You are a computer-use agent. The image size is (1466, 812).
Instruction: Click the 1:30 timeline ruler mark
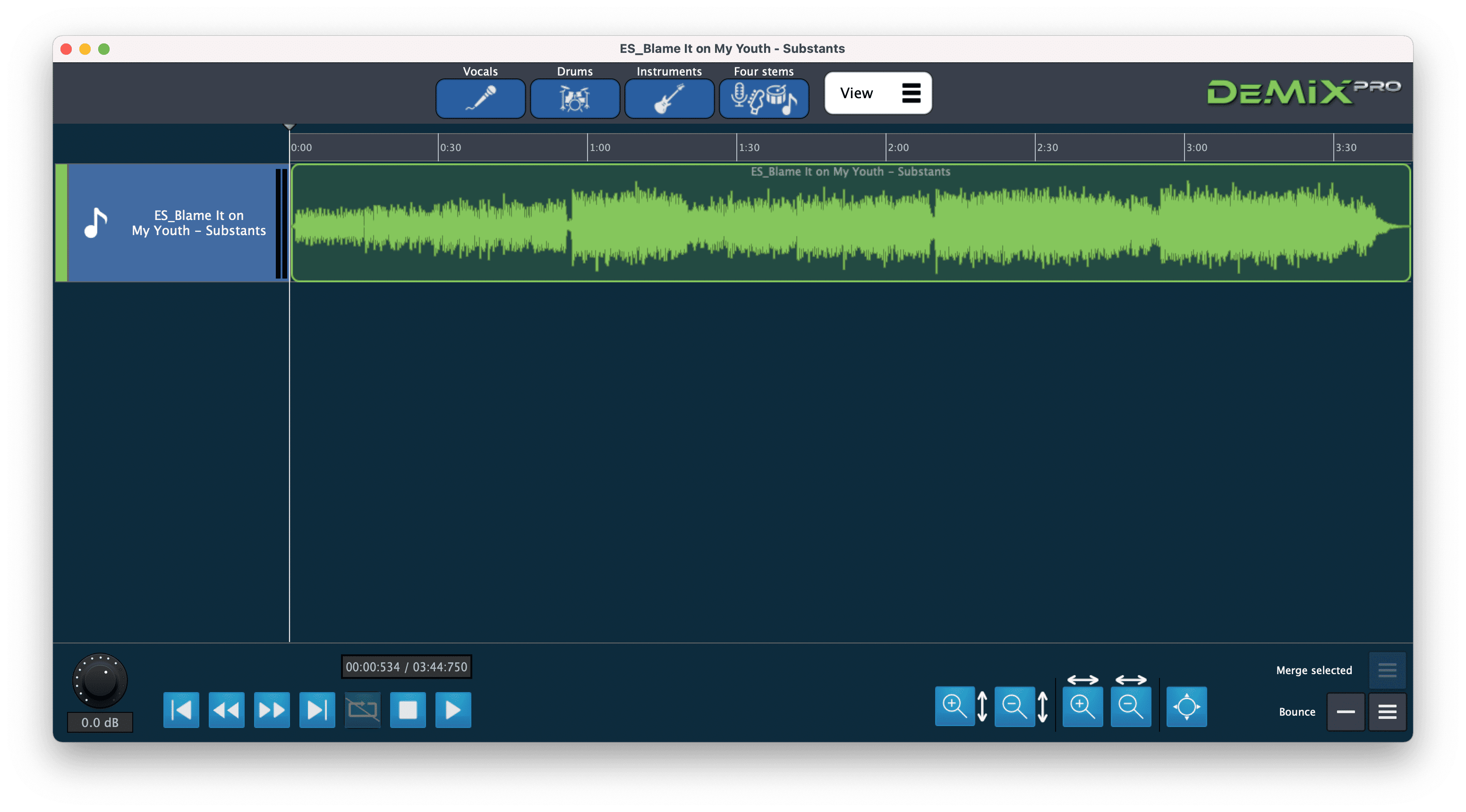pyautogui.click(x=749, y=147)
